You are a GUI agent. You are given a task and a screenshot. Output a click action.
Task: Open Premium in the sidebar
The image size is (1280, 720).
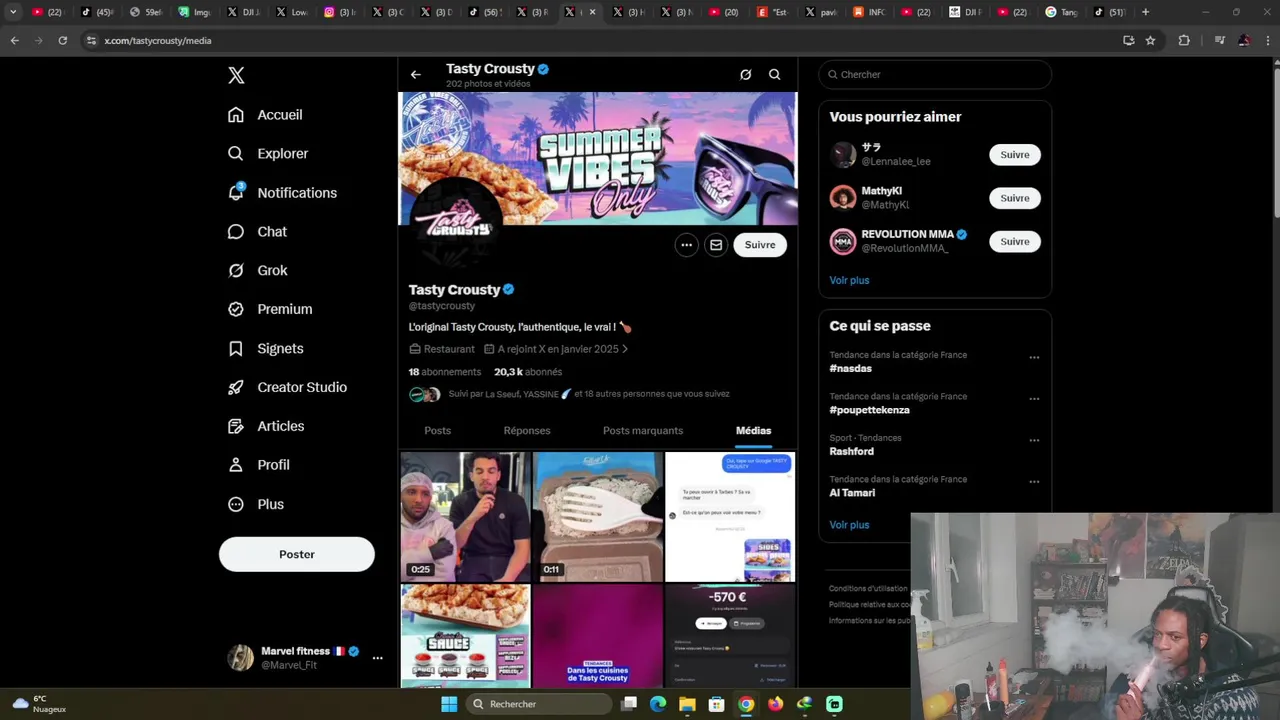(x=270, y=310)
